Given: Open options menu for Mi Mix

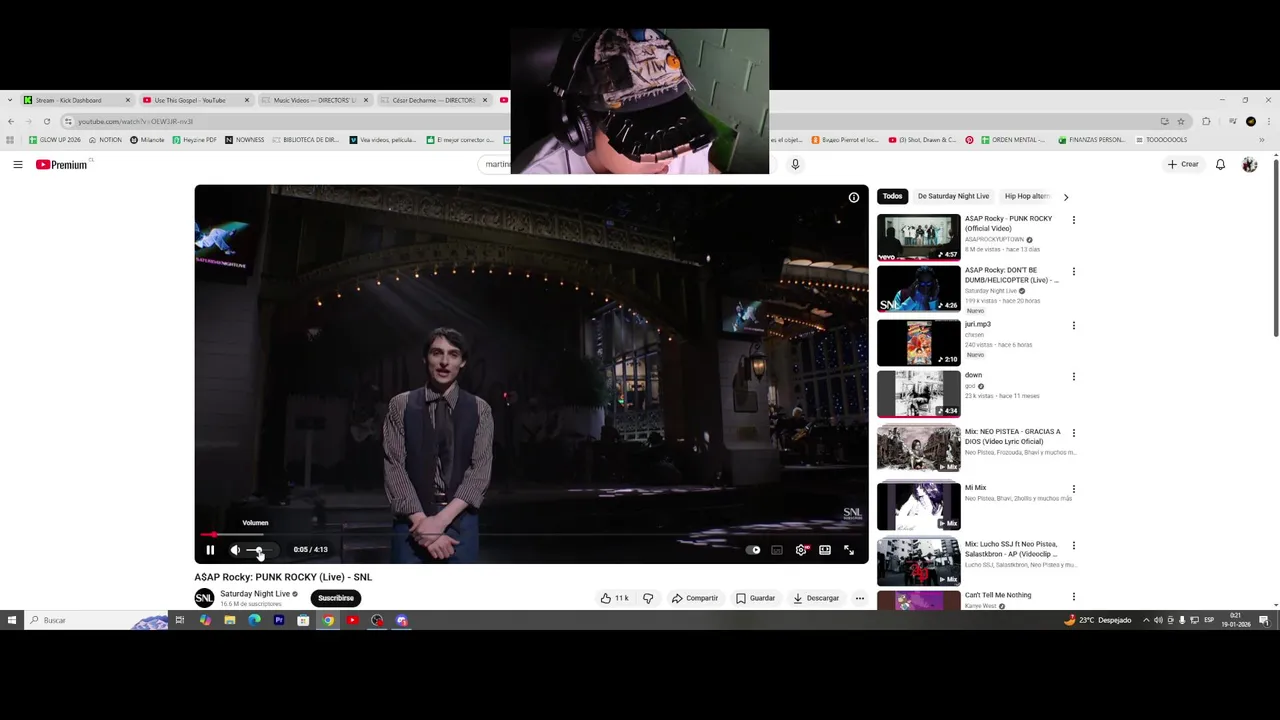Looking at the screenshot, I should 1074,489.
